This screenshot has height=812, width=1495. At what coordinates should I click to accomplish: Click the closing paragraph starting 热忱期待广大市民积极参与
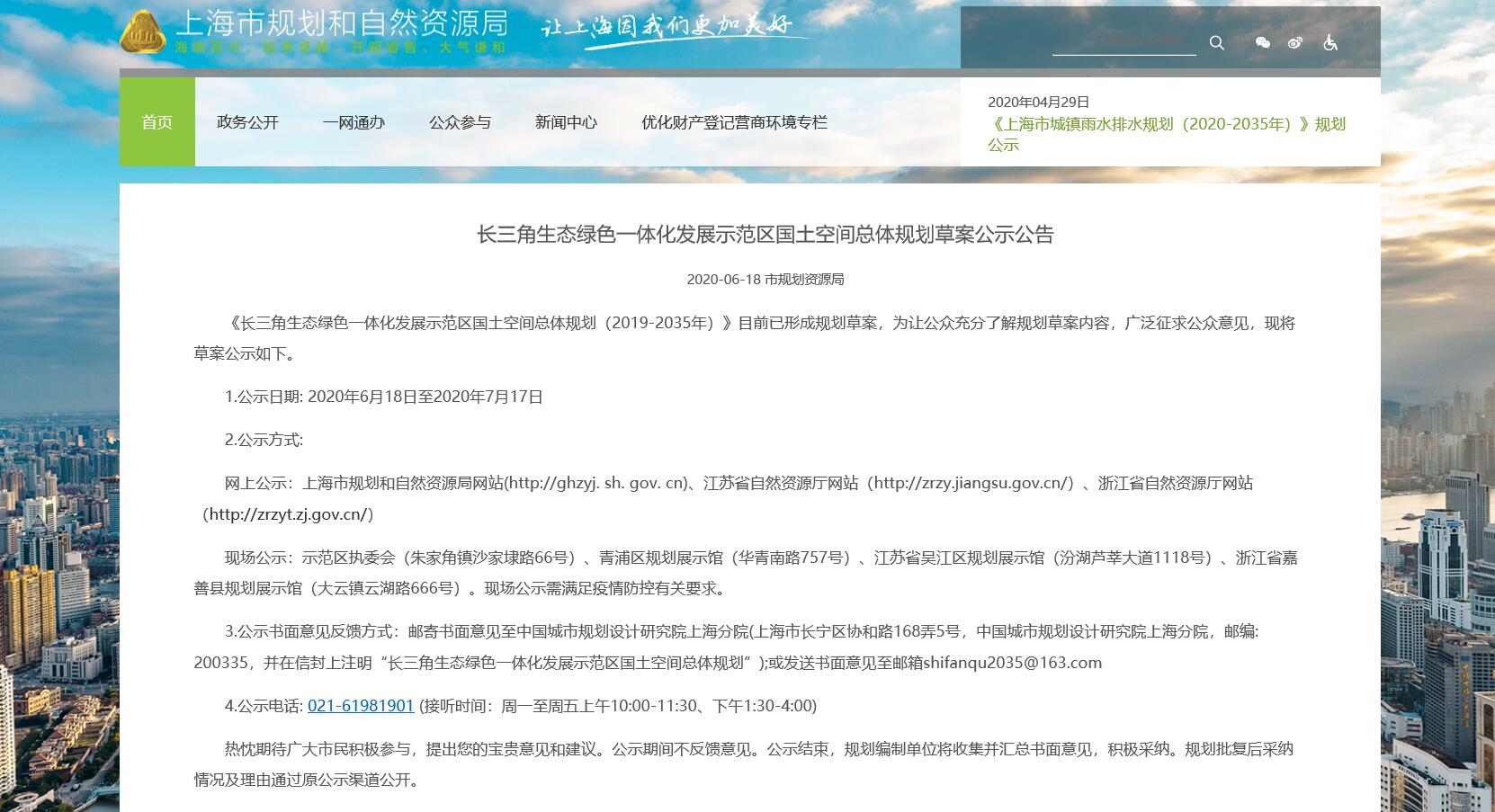(x=744, y=764)
